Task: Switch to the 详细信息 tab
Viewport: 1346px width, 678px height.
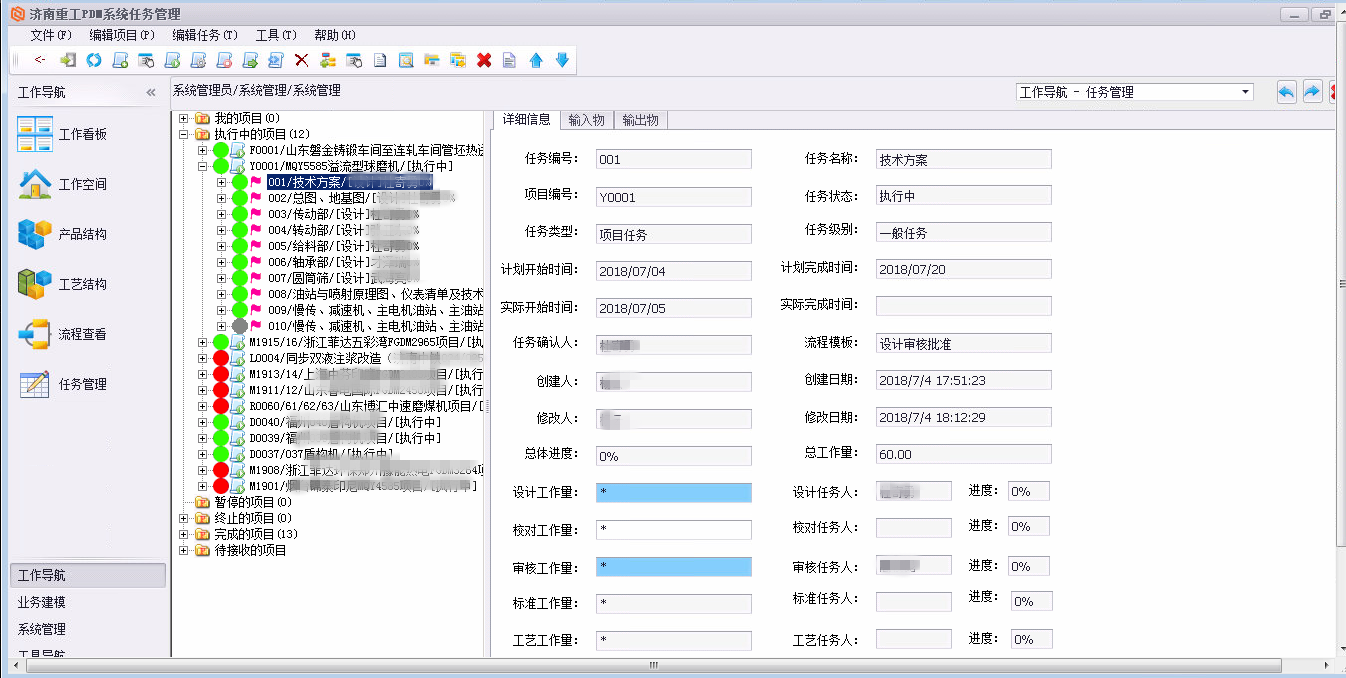Action: pyautogui.click(x=526, y=119)
